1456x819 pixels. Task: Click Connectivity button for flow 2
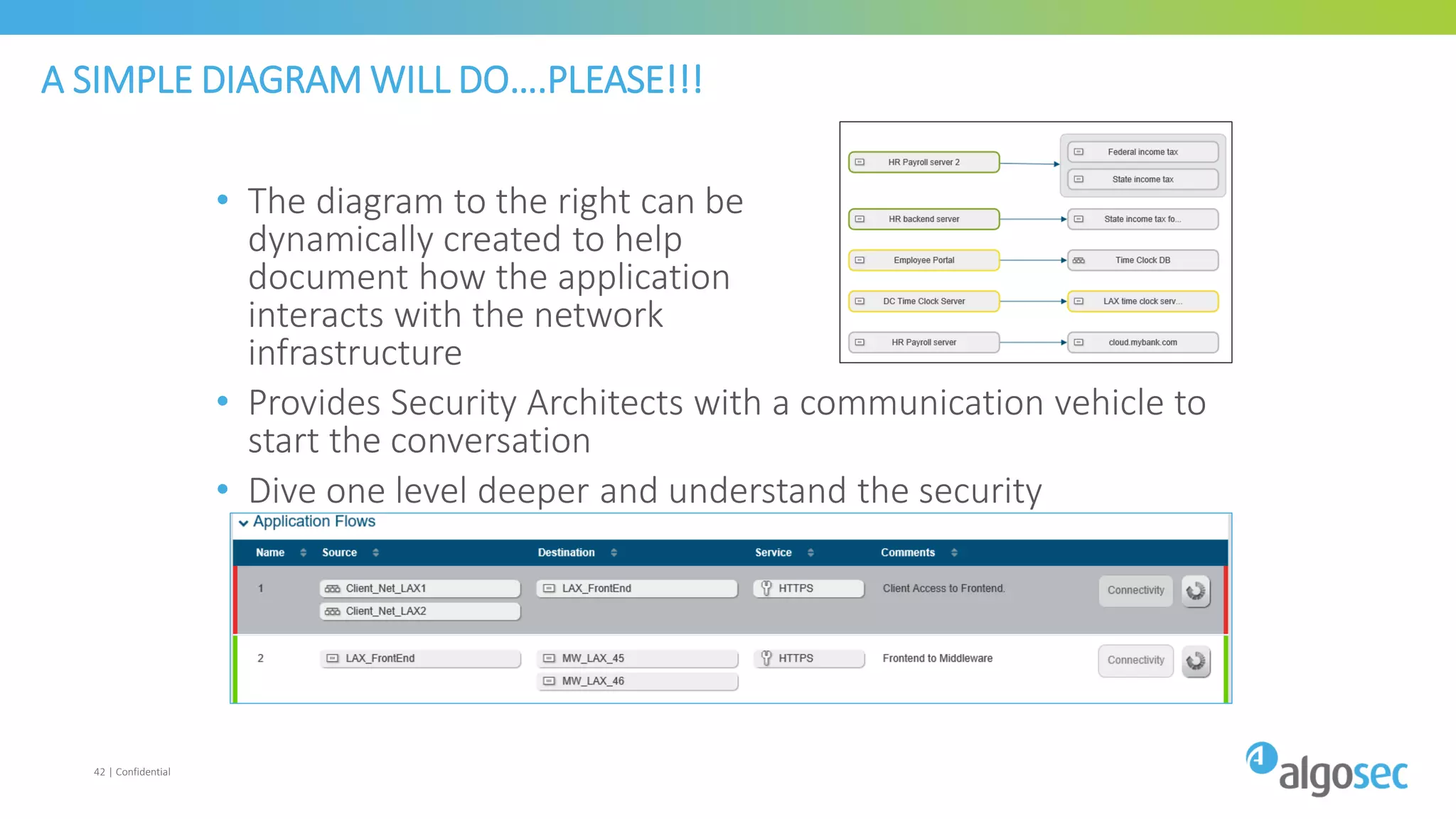(x=1136, y=660)
